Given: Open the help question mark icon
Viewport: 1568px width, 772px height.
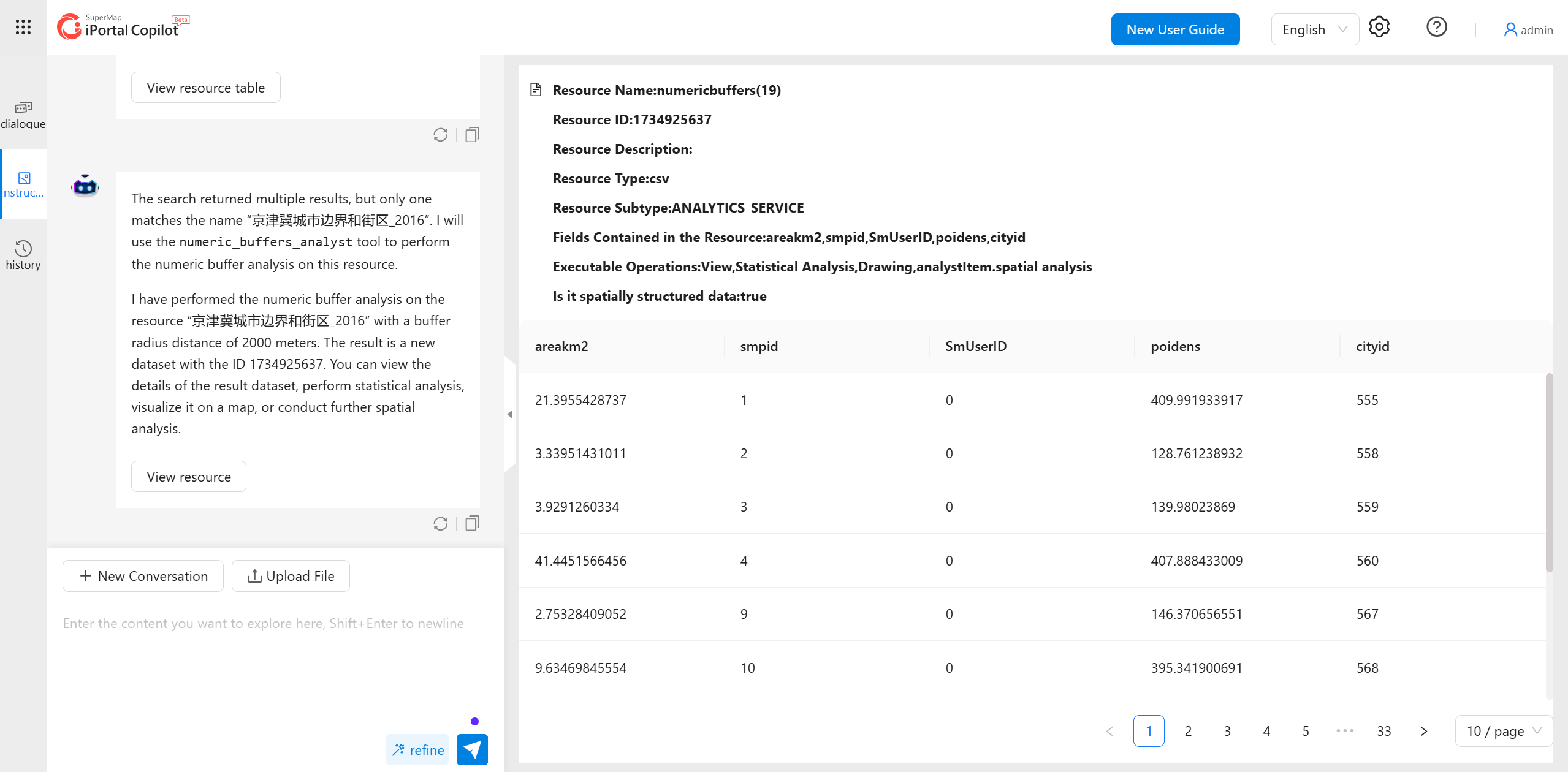Looking at the screenshot, I should [x=1436, y=27].
